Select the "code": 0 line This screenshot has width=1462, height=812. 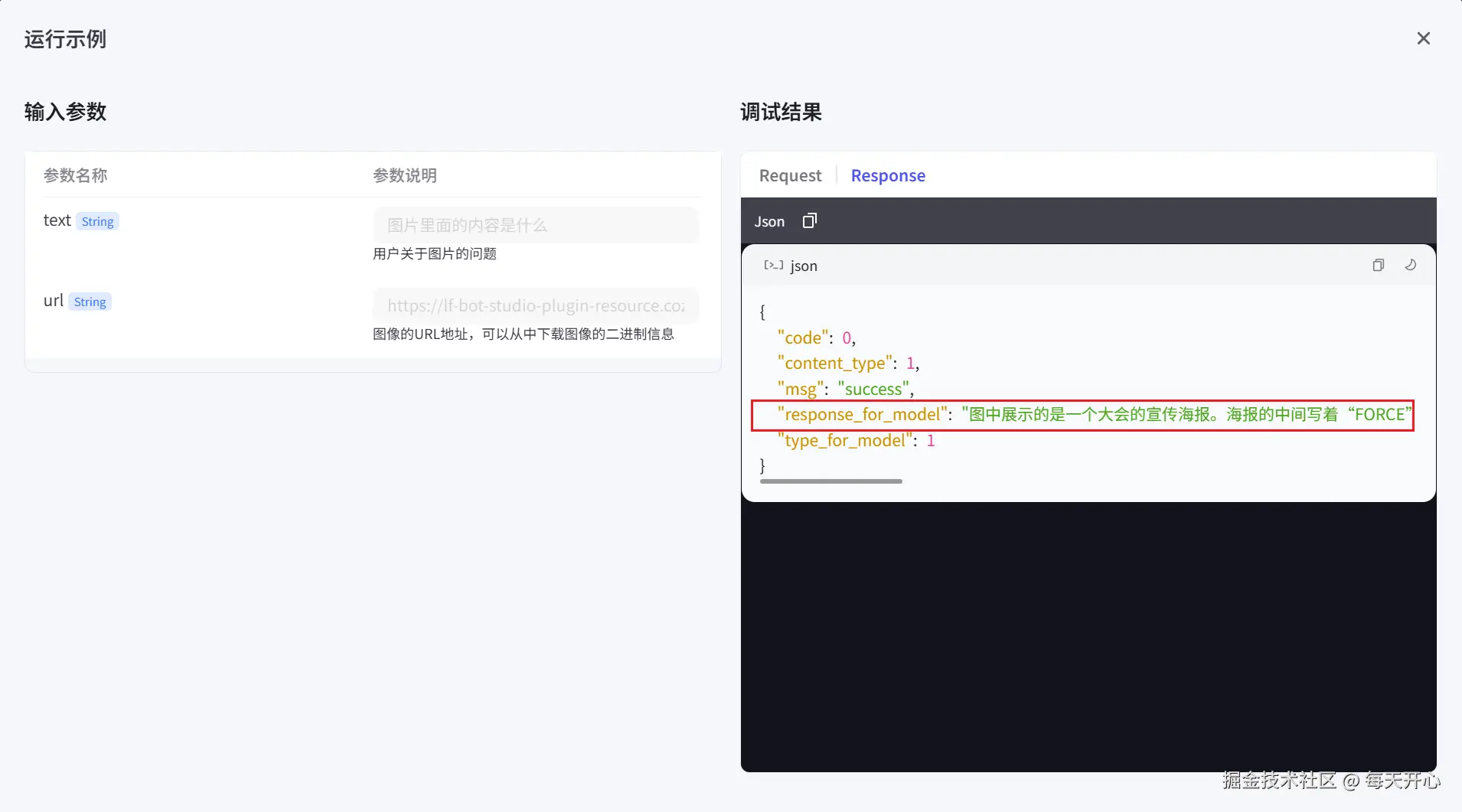point(816,338)
